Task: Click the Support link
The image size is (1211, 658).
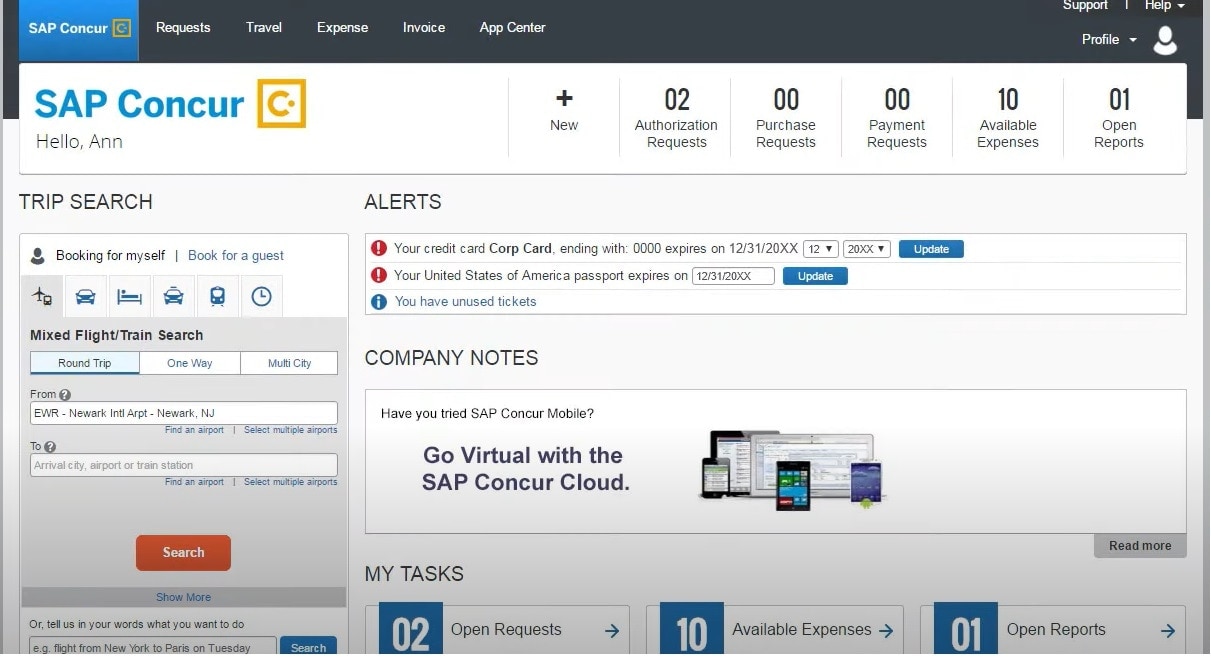Action: 1085,6
